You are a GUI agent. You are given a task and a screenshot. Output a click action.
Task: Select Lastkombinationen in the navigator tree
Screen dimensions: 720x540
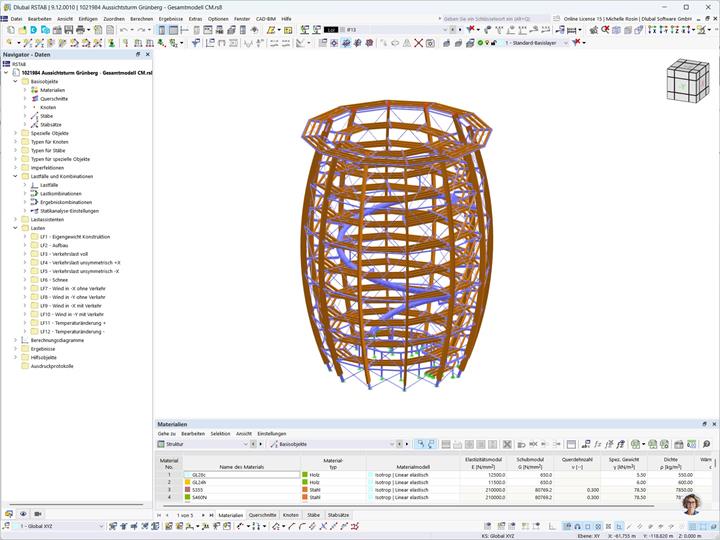(x=61, y=193)
